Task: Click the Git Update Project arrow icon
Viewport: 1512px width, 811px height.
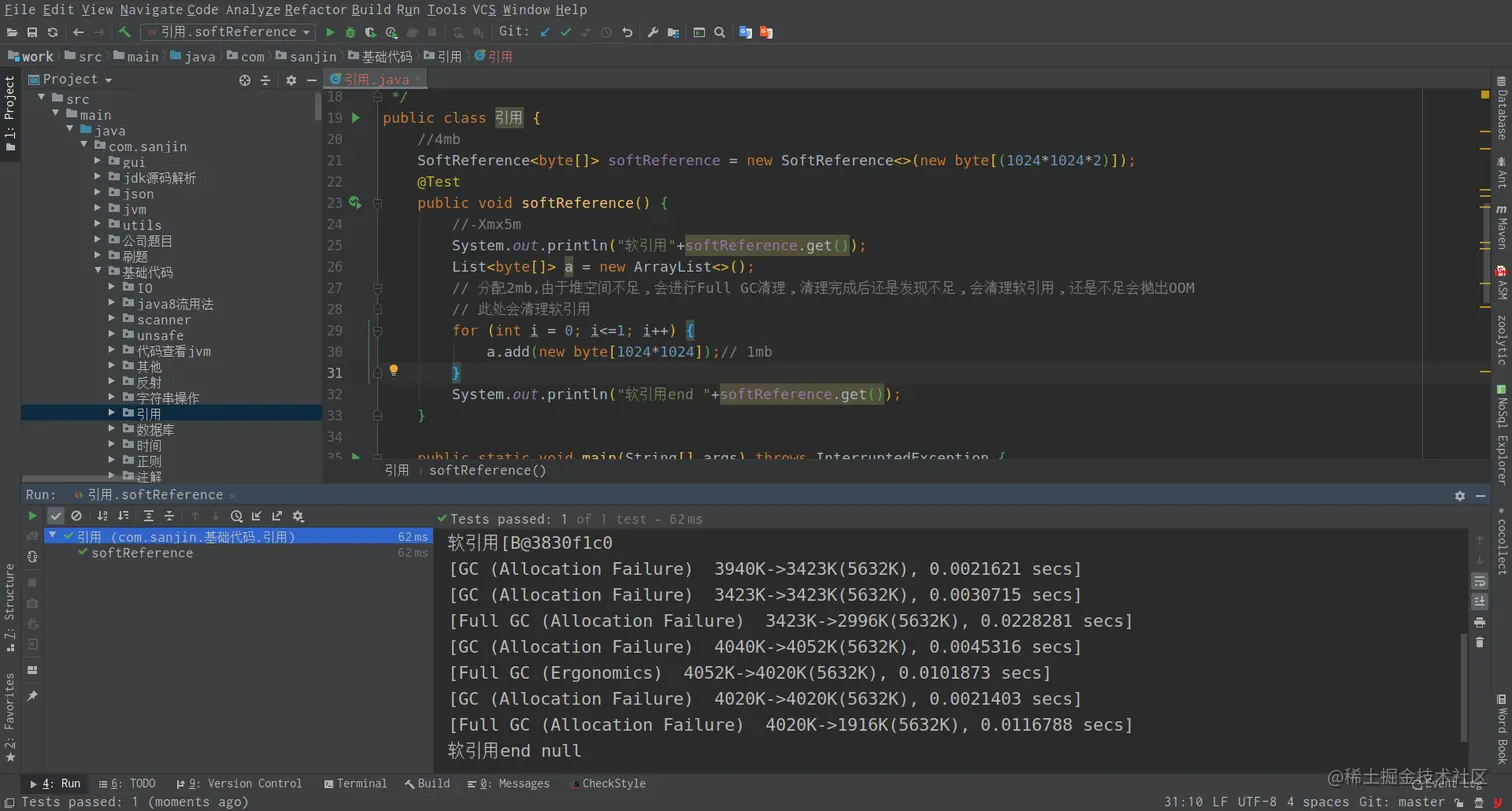Action: [x=545, y=32]
